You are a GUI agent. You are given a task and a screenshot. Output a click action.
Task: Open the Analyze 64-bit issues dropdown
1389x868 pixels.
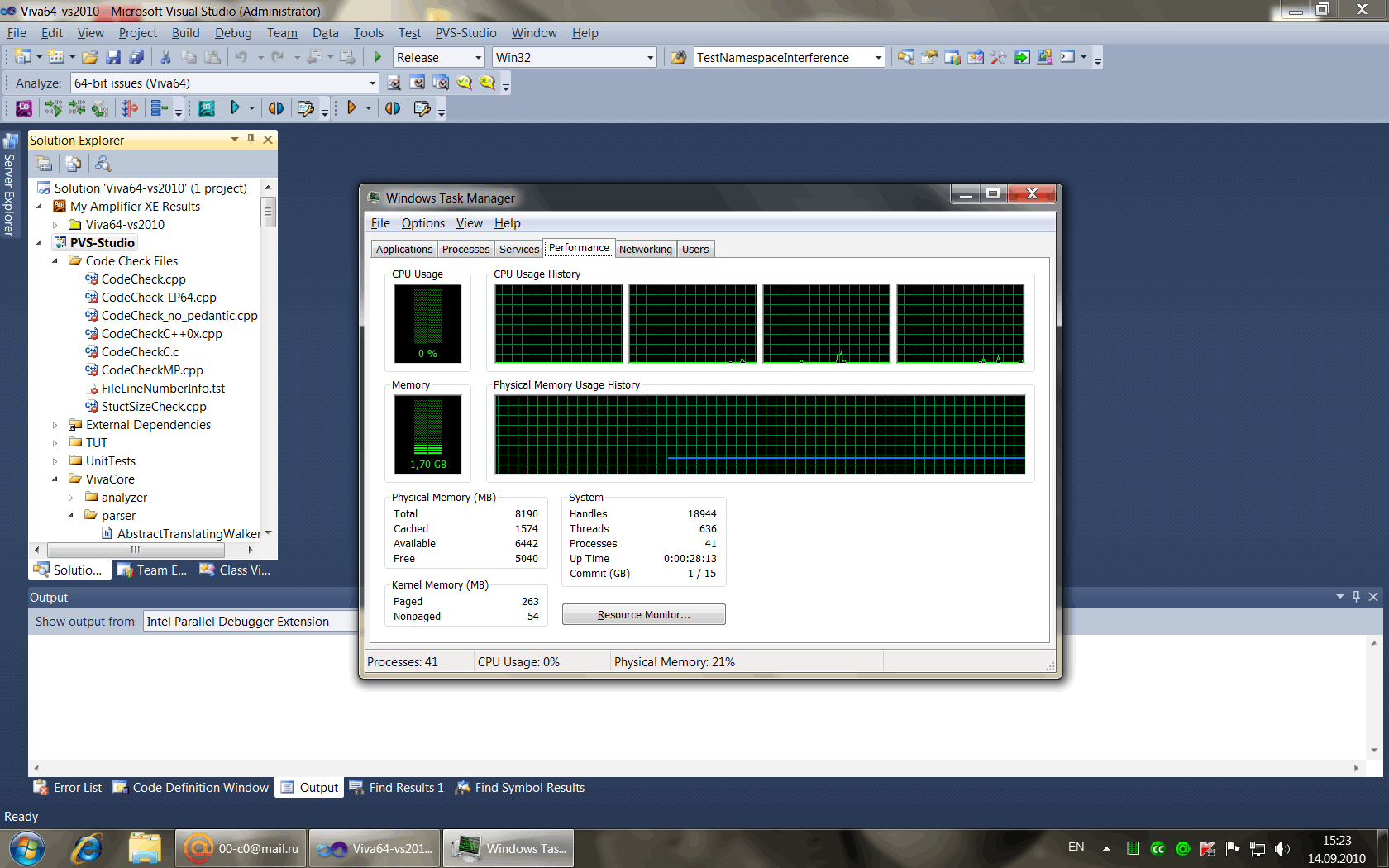pyautogui.click(x=372, y=83)
